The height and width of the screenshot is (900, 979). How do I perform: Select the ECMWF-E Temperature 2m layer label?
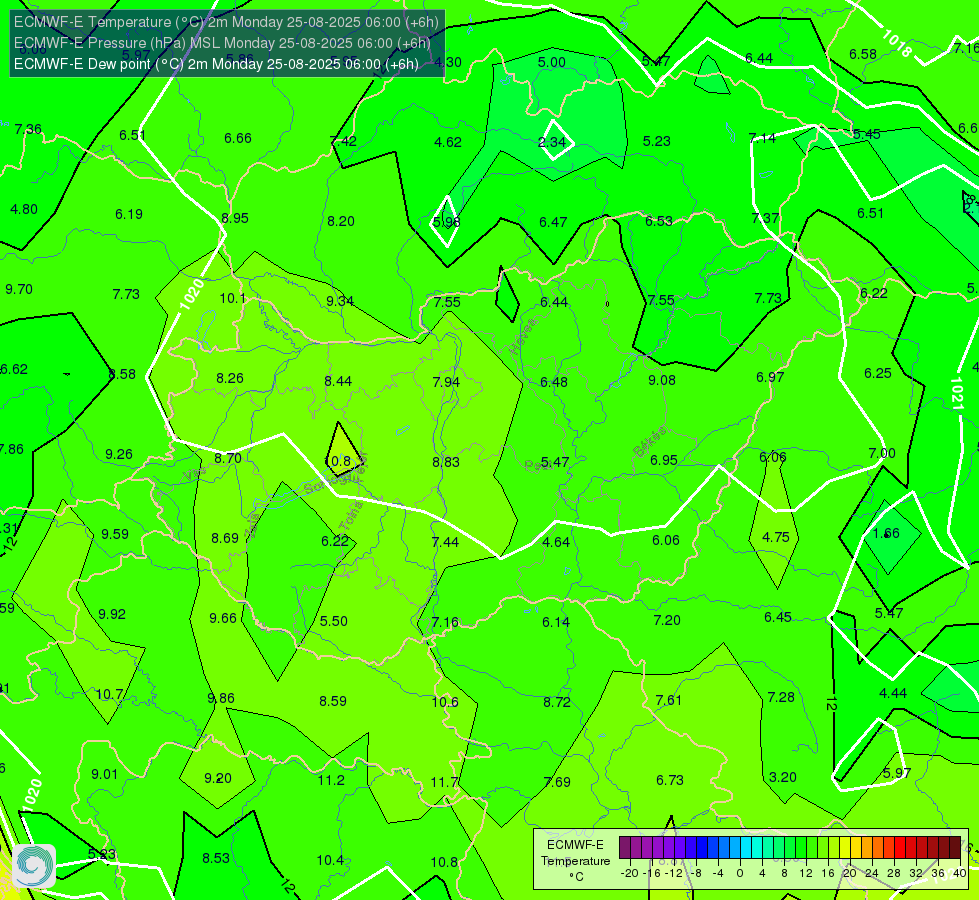(226, 22)
